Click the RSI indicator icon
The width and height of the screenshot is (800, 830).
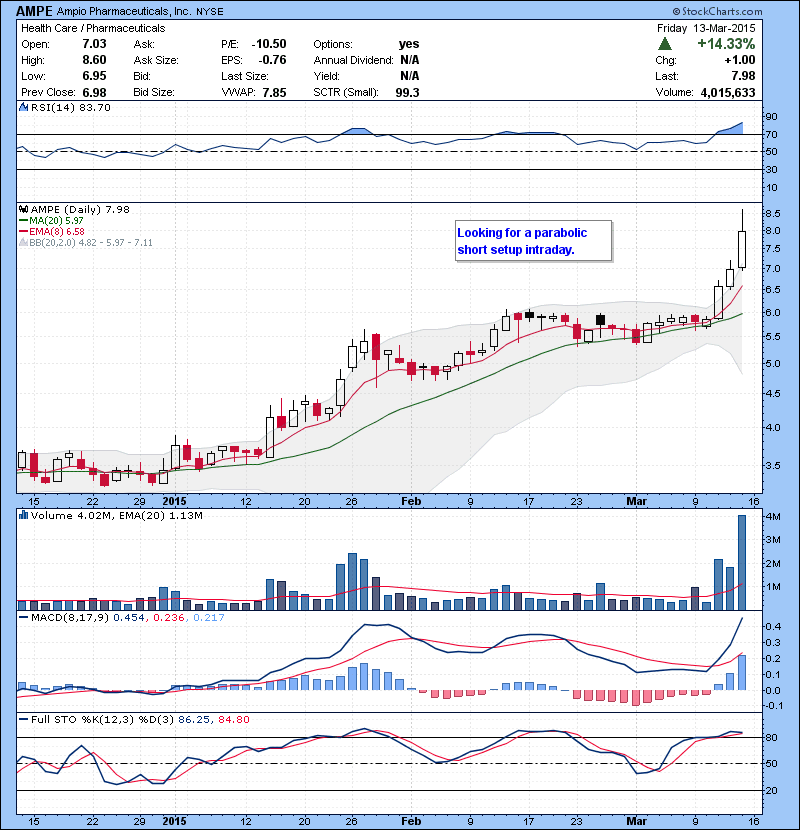pos(23,107)
